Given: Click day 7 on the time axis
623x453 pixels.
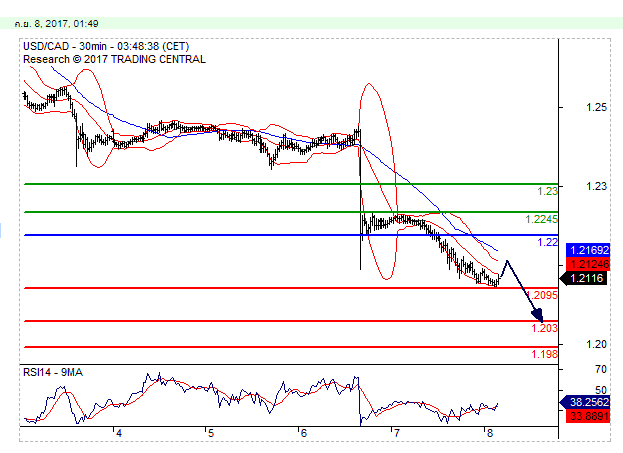Looking at the screenshot, I should coord(397,434).
